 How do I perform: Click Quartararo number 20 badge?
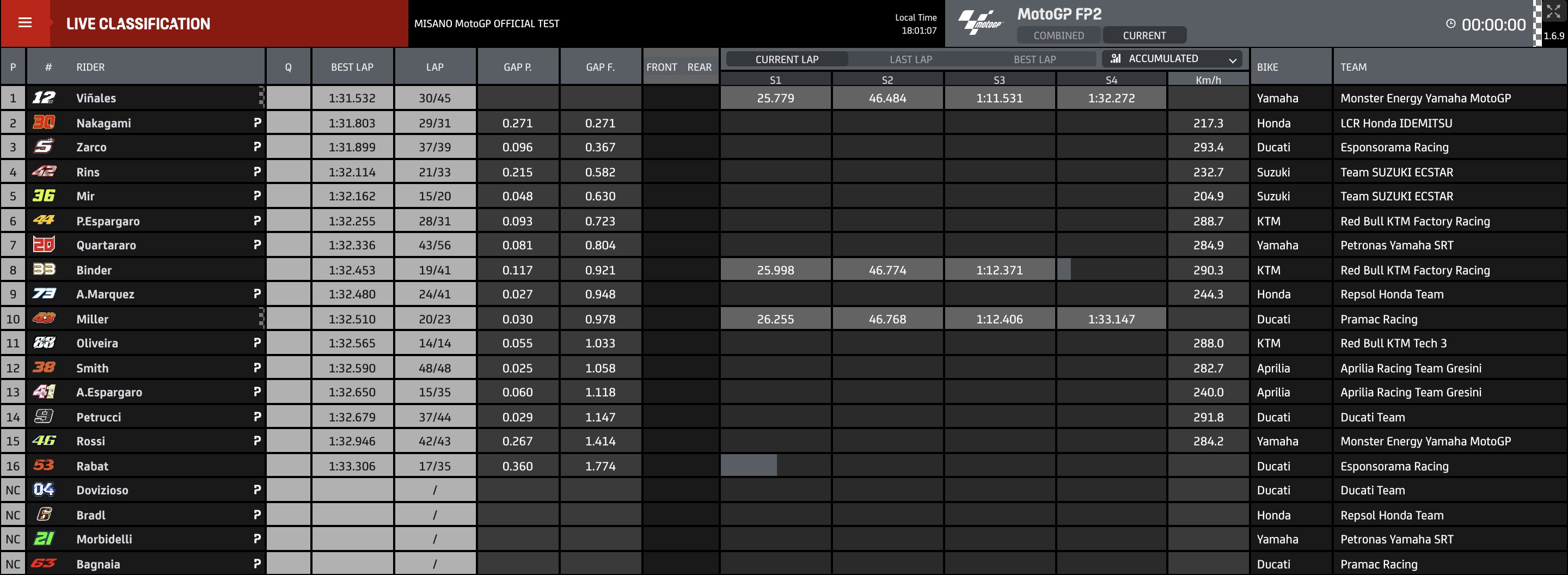tap(44, 244)
